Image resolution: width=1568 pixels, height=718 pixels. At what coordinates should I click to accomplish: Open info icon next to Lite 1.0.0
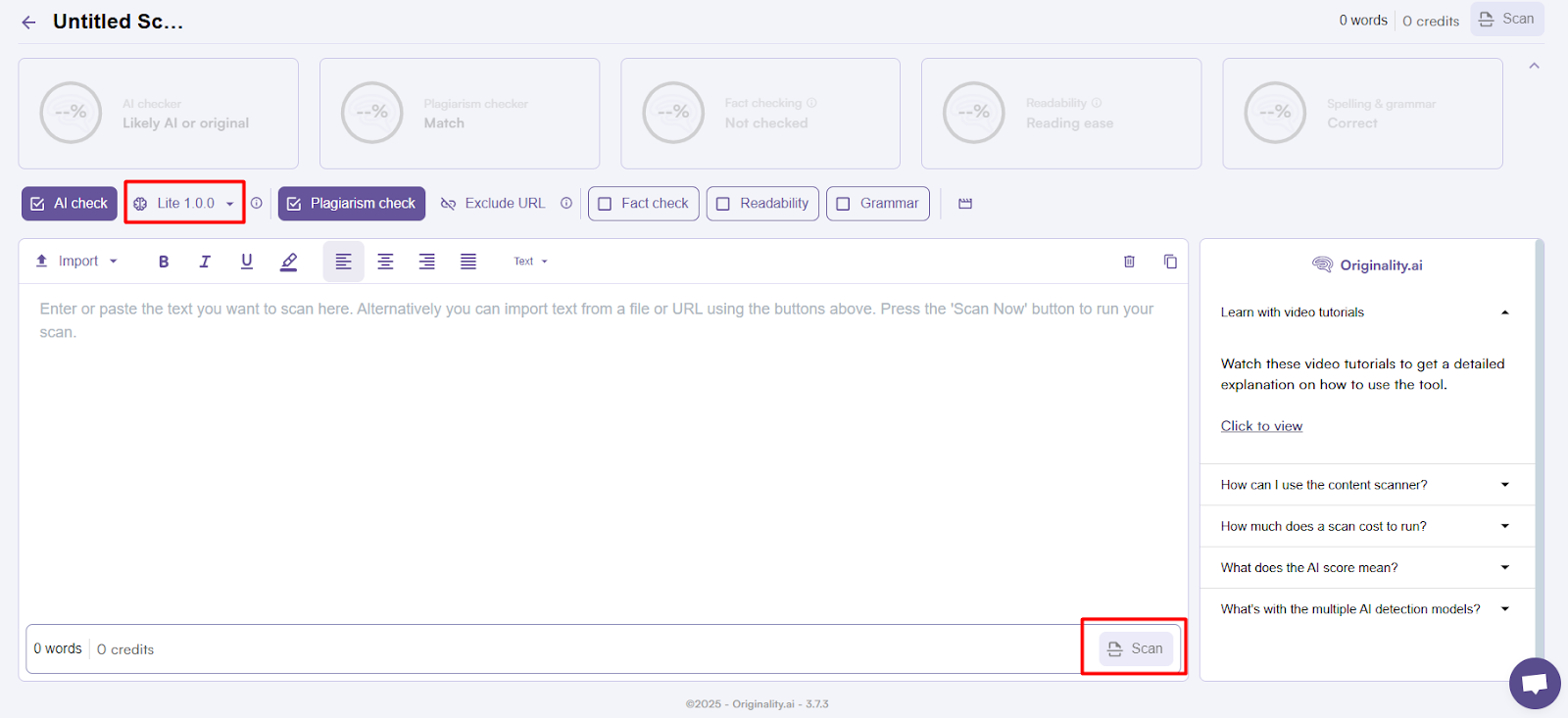click(x=257, y=204)
